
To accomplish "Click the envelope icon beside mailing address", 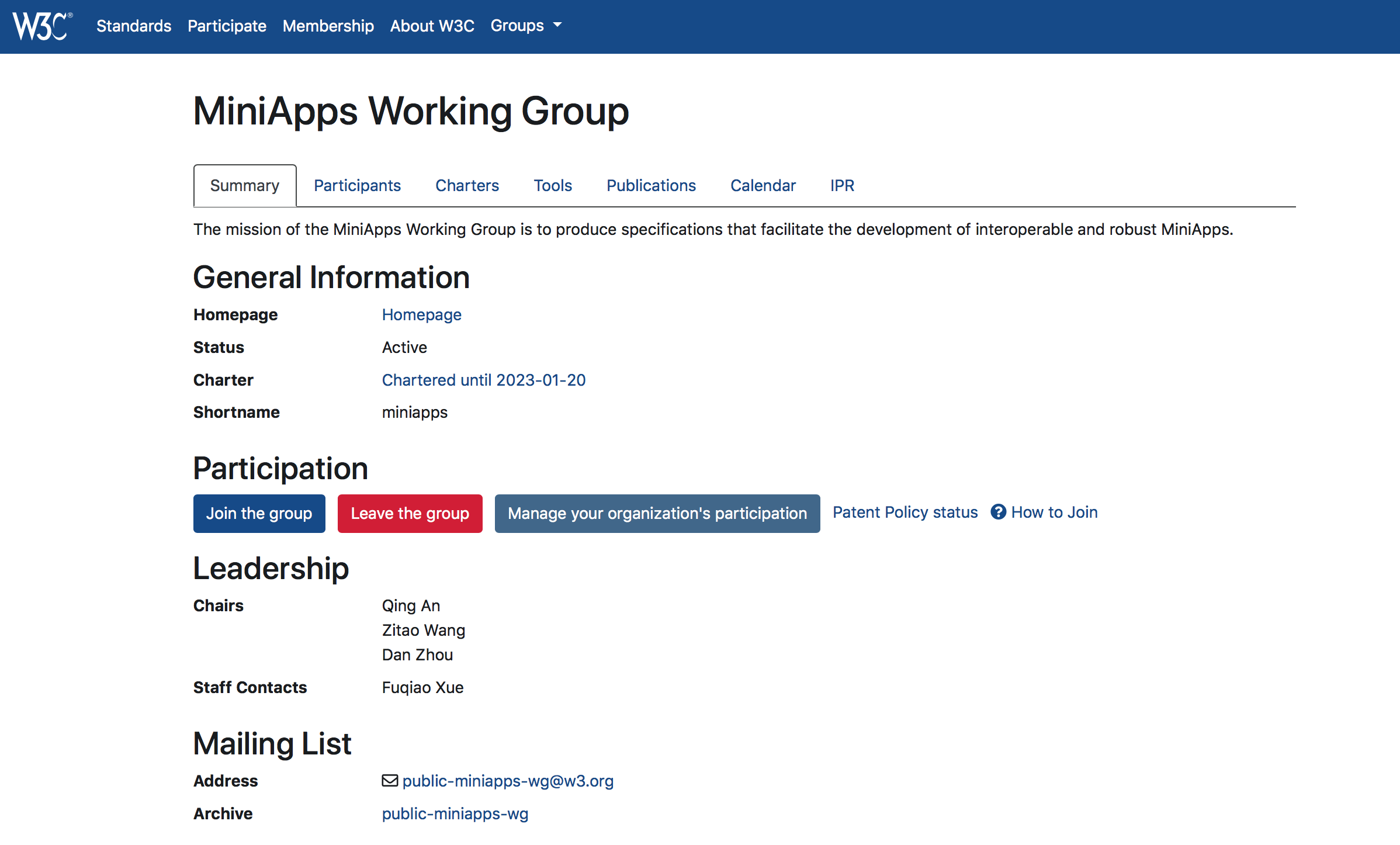I will click(x=390, y=781).
